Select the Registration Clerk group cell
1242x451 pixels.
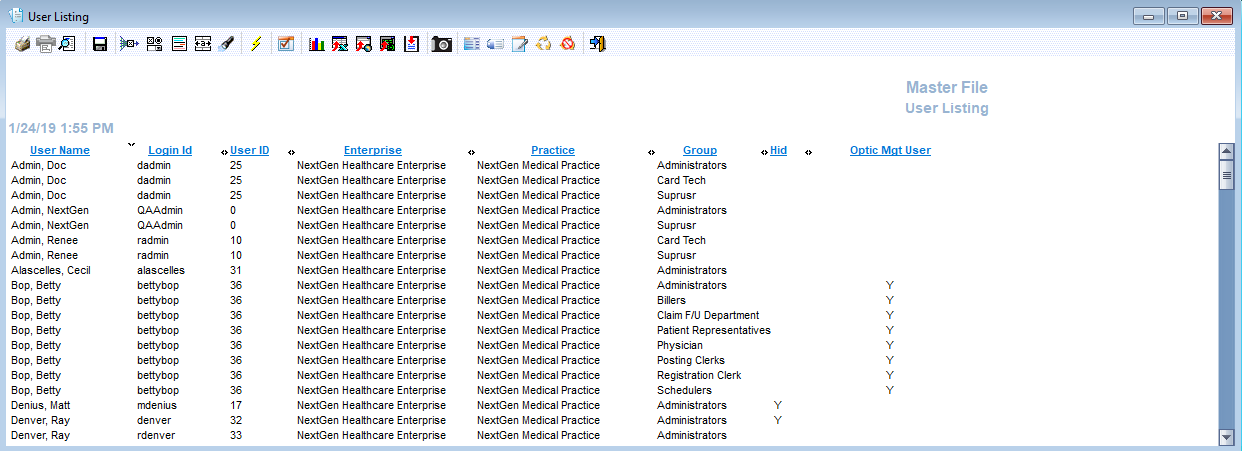point(699,375)
